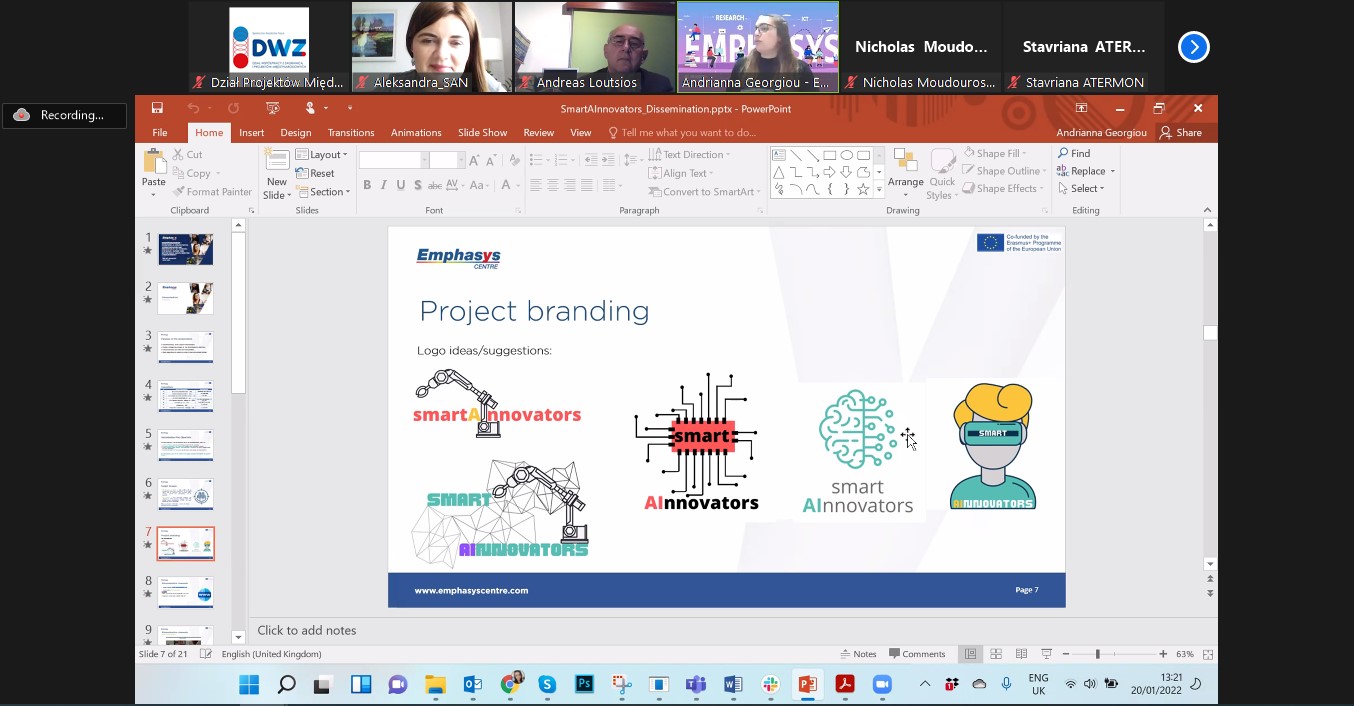
Task: Select slide 8 thumbnail
Action: click(x=185, y=592)
